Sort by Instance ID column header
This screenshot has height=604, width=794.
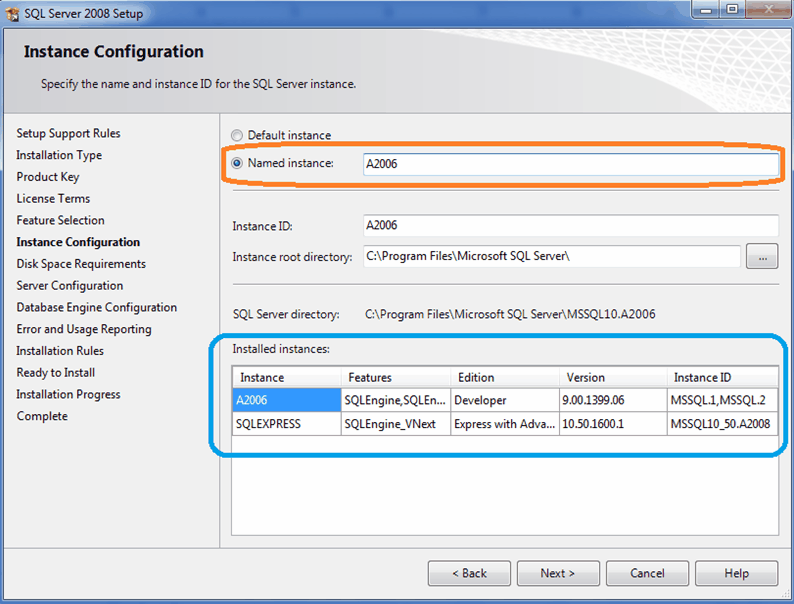click(723, 377)
